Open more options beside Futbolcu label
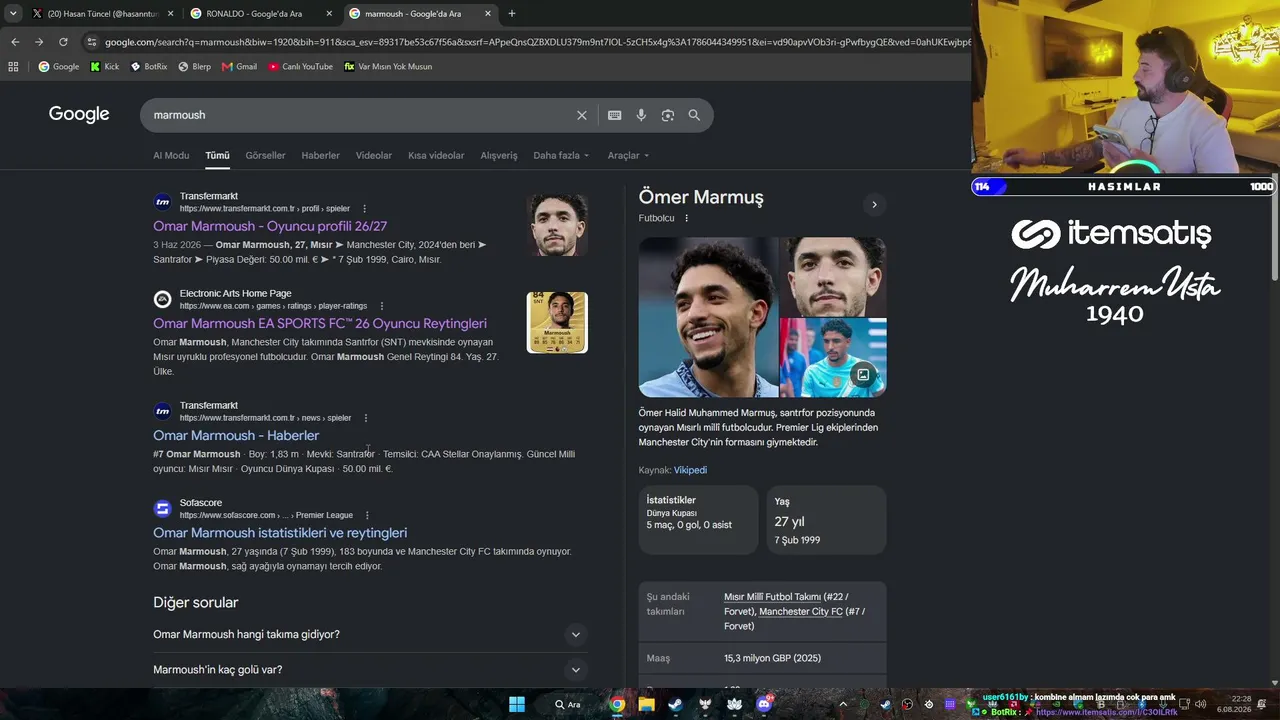Image resolution: width=1280 pixels, height=720 pixels. (686, 218)
